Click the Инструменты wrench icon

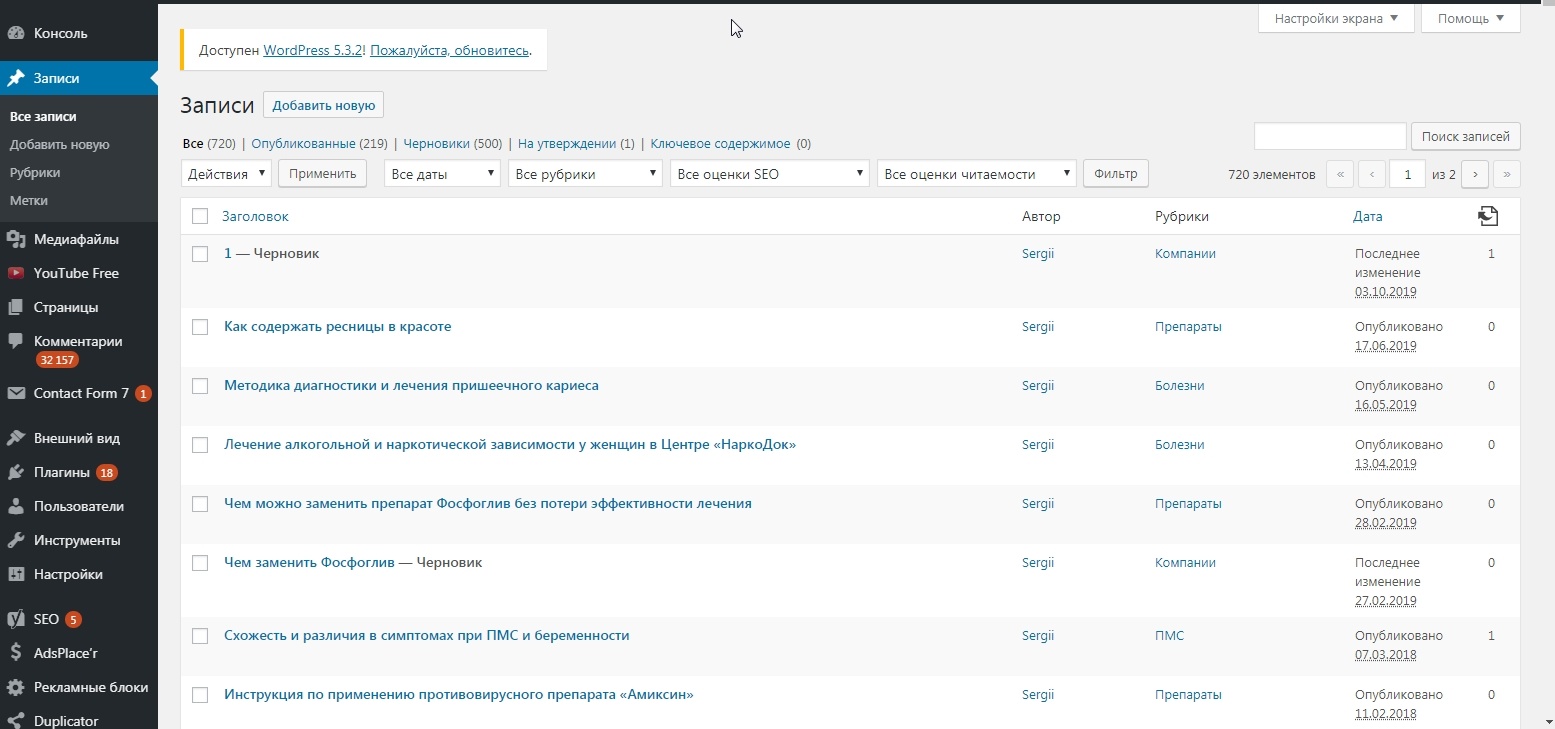16,540
